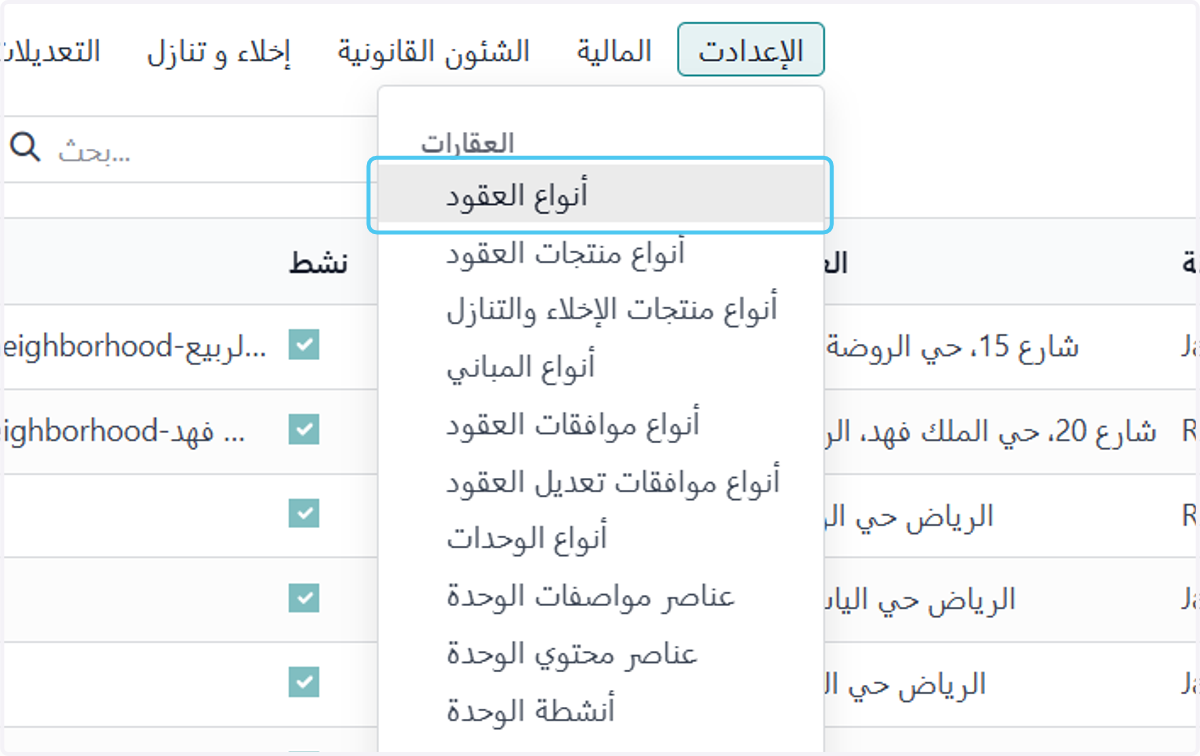Select أنواع موافقات تعديل العقود entry

tap(601, 482)
